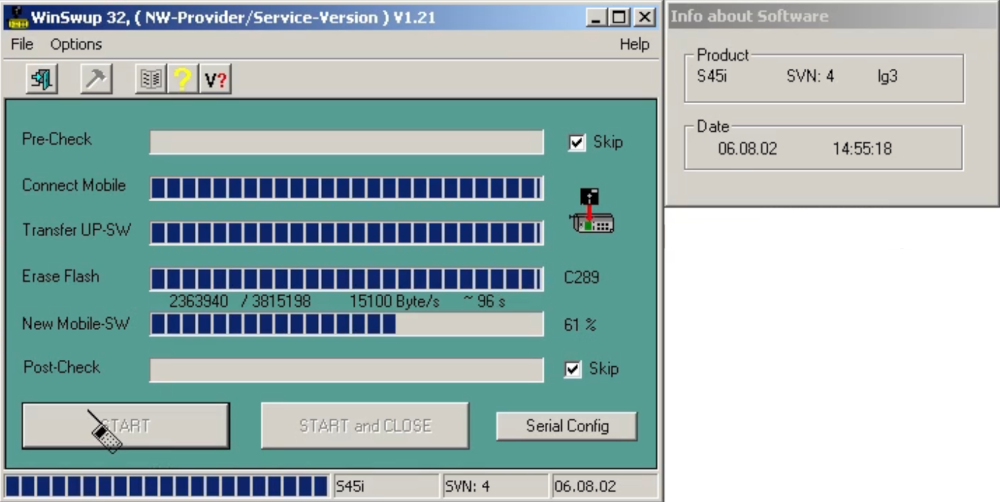Click the WinSwup title bar app icon
Viewport: 1000px width, 502px height.
point(16,17)
